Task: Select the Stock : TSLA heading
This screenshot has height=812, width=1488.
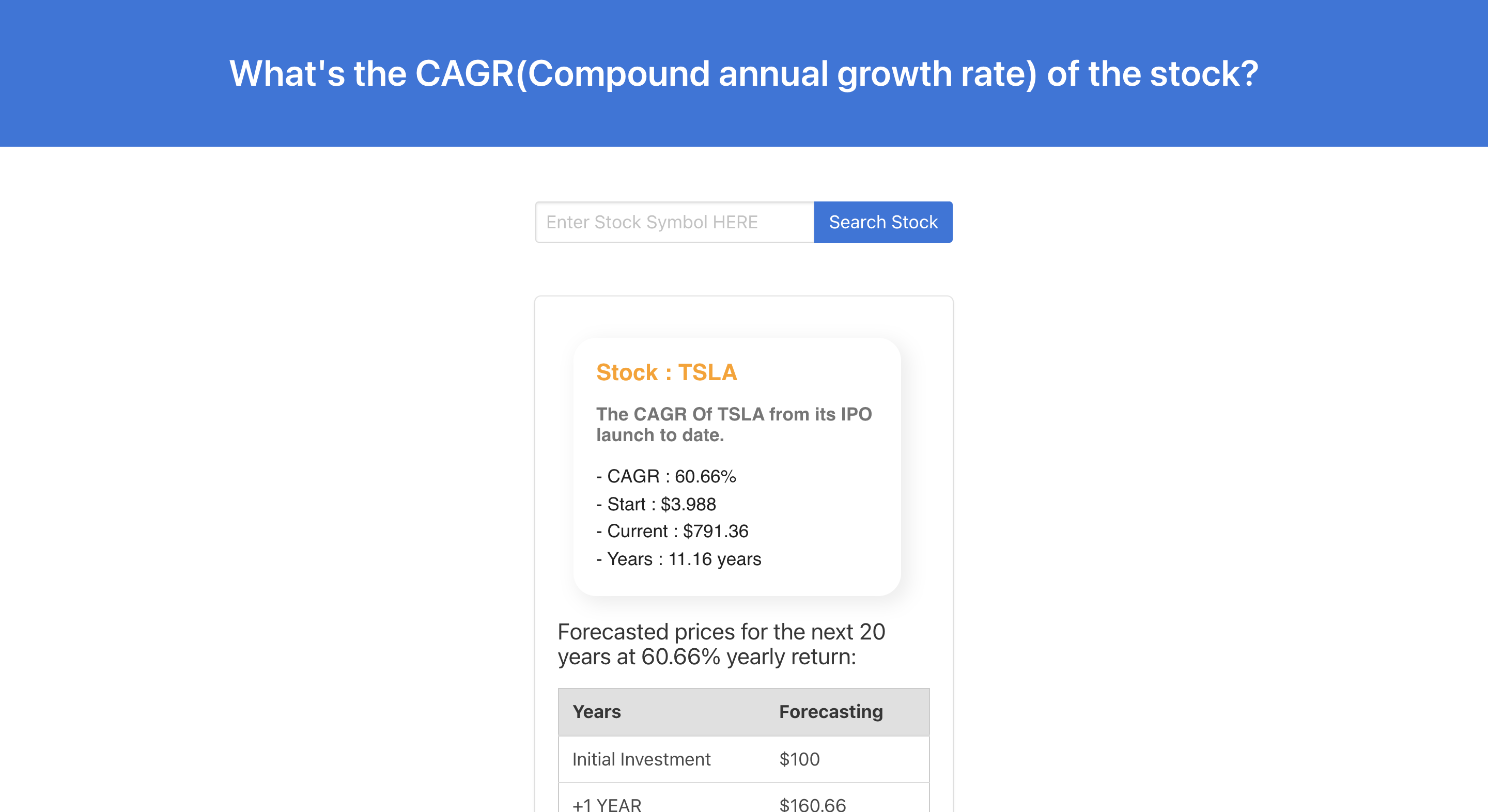Action: point(666,372)
